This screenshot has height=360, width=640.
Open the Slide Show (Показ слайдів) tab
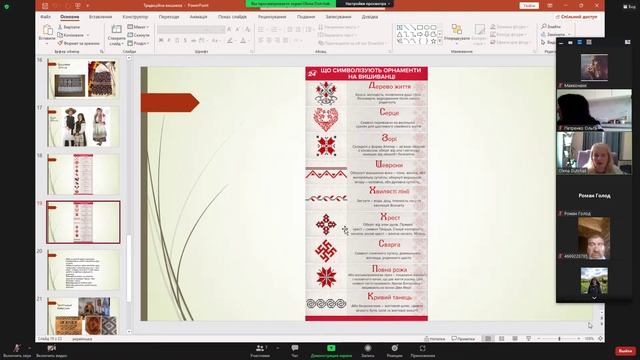coord(232,17)
